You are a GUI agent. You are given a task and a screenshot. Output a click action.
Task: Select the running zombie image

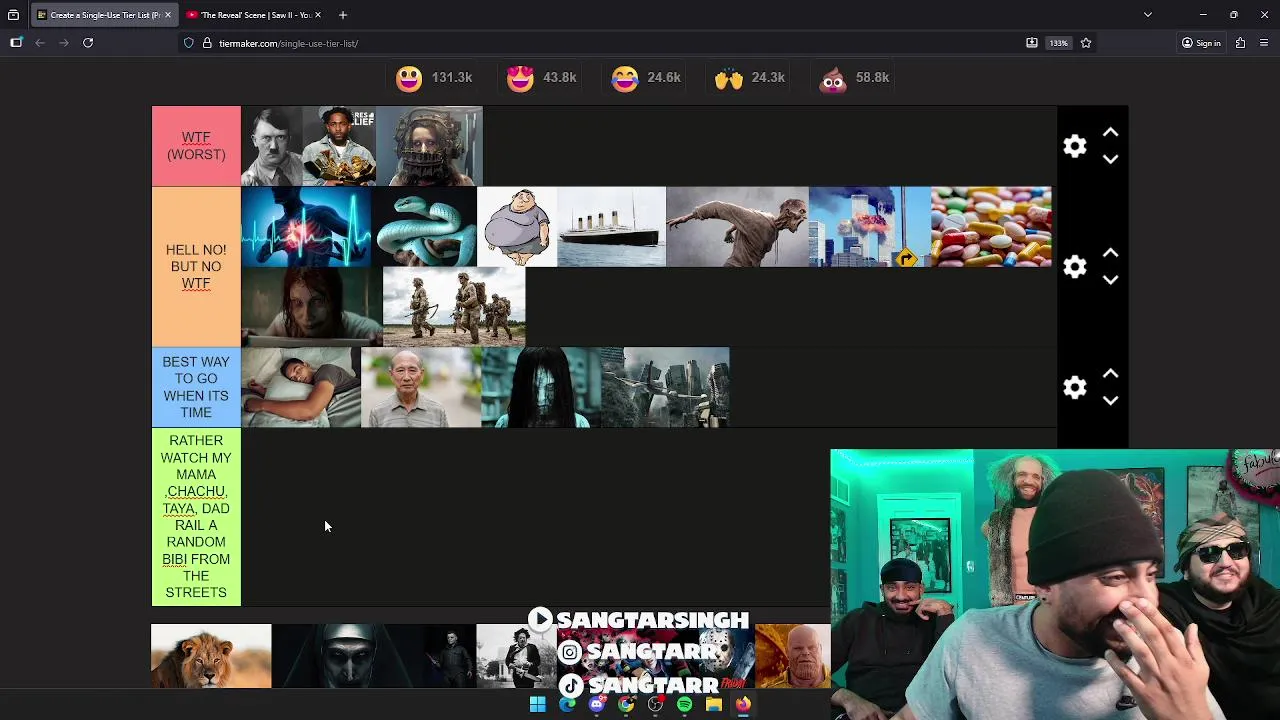737,227
